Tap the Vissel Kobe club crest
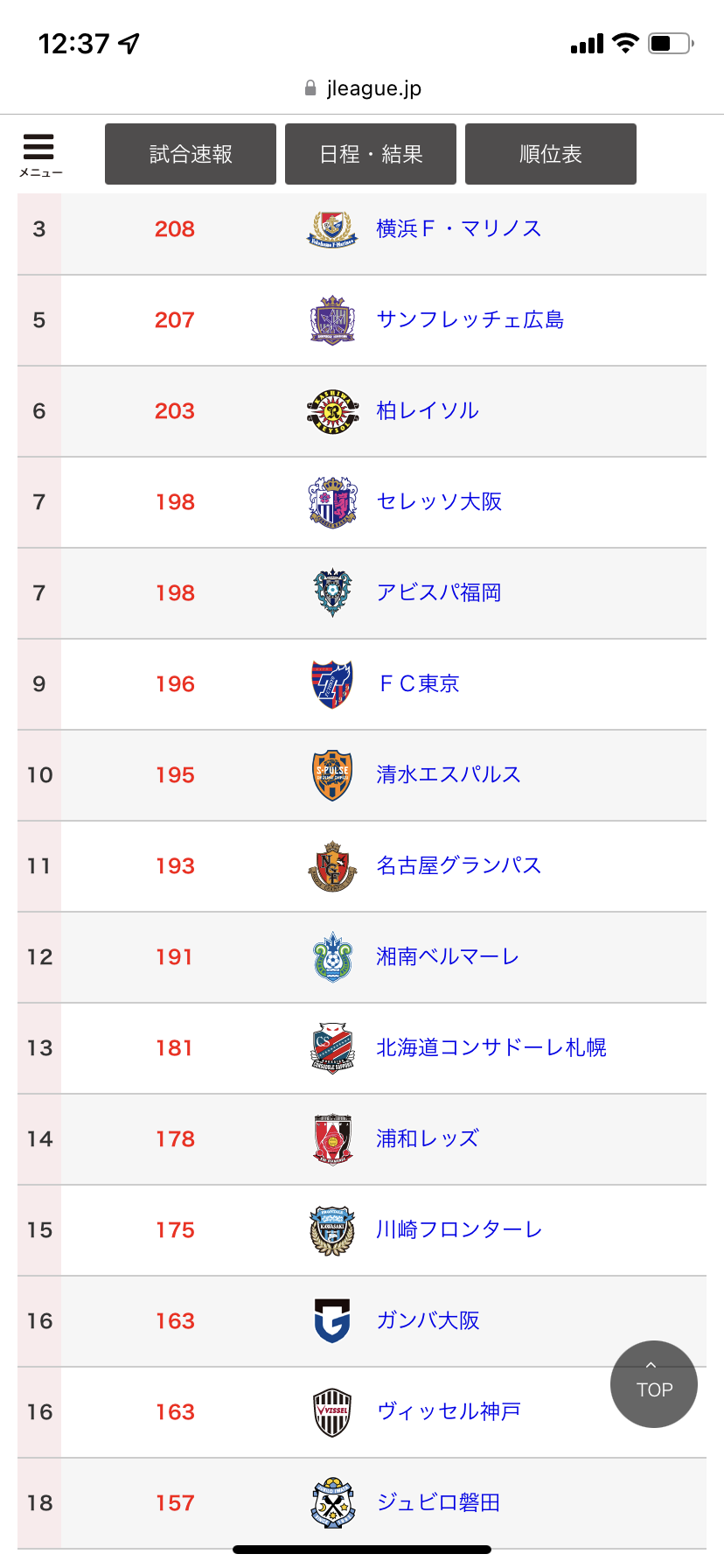724x1568 pixels. (x=332, y=1412)
